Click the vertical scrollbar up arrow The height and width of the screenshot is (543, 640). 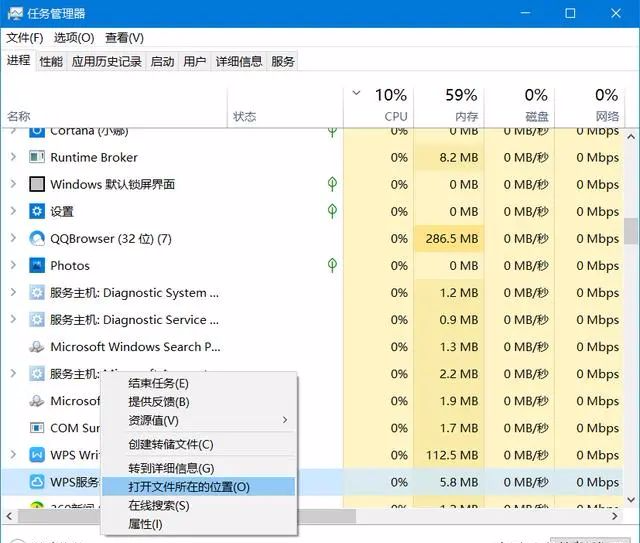point(631,136)
